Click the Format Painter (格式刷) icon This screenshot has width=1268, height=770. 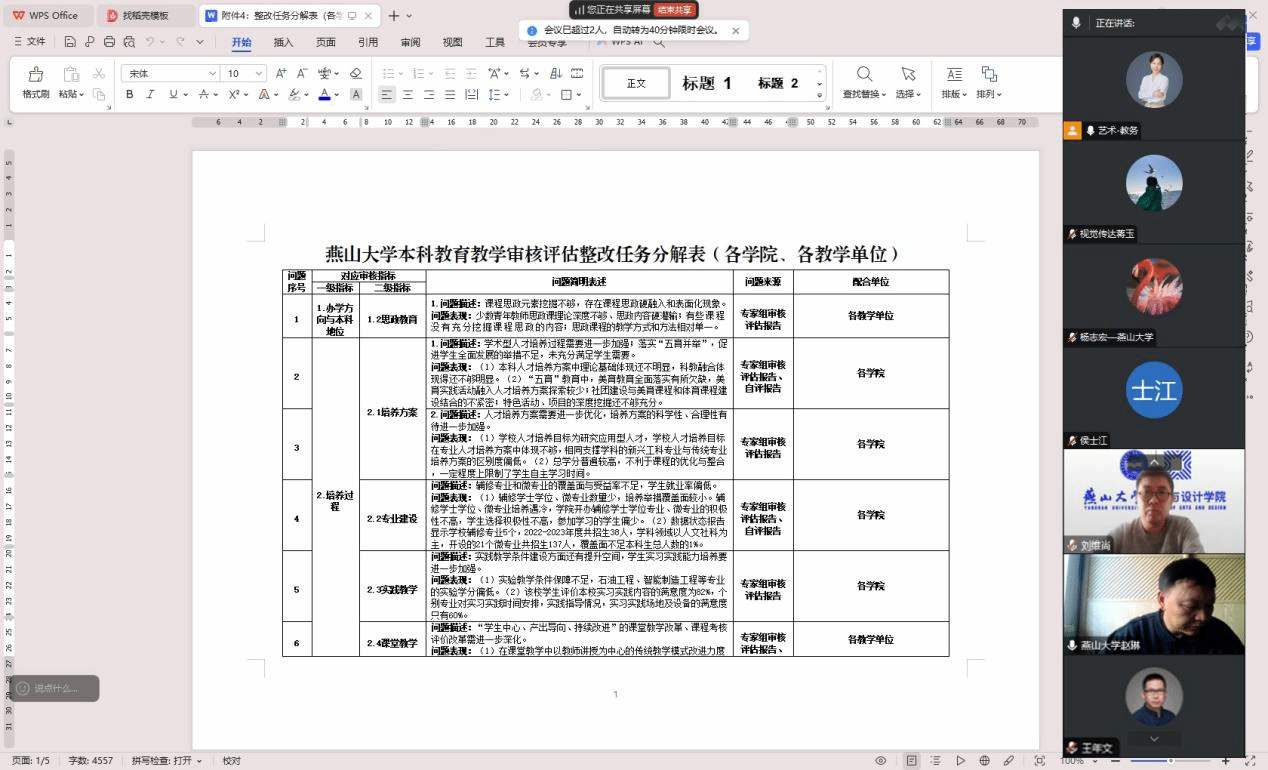pos(36,82)
